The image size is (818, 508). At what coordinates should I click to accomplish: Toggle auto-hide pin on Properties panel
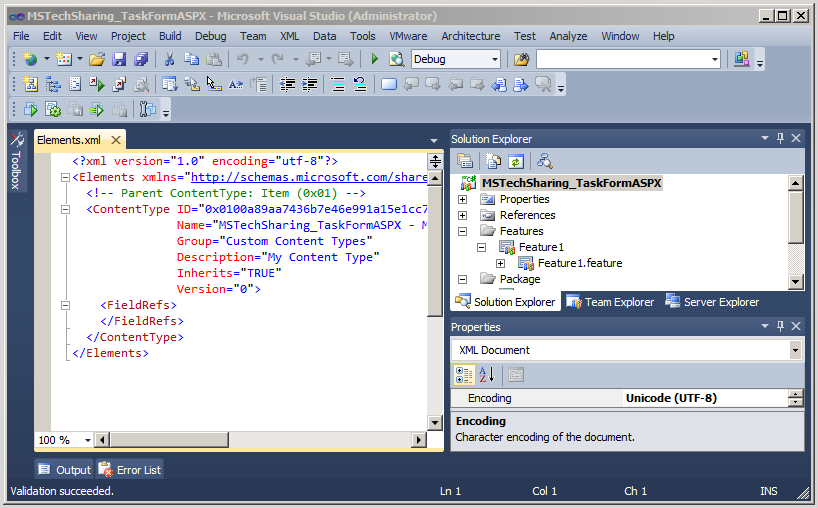[x=780, y=326]
